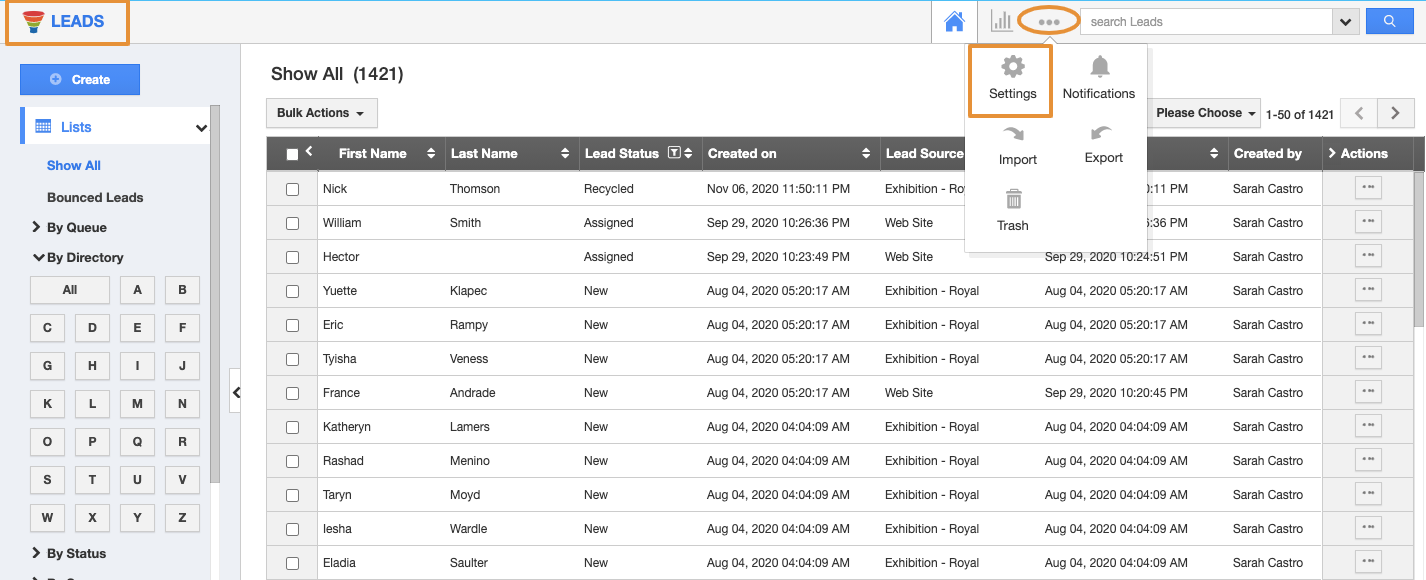This screenshot has width=1426, height=580.
Task: Filter directory by letter M
Action: (x=137, y=404)
